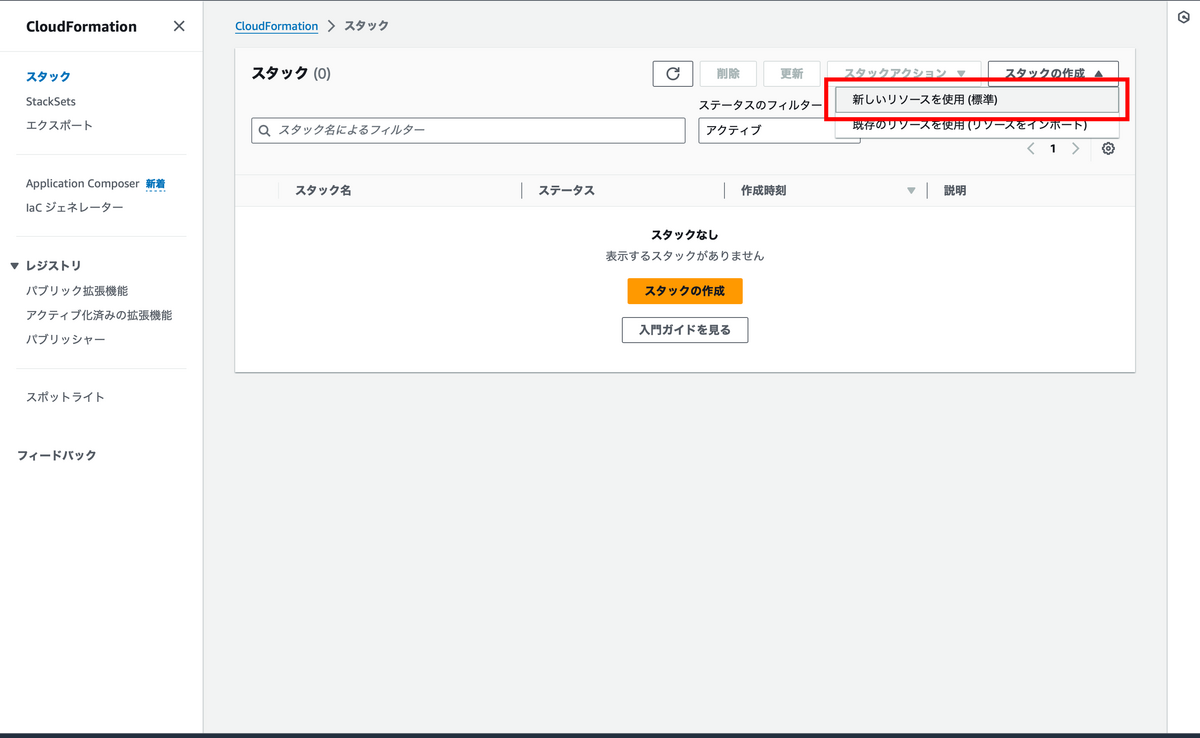This screenshot has height=738, width=1200.
Task: Focus the スタック名によるフィルター search field
Action: 468,131
